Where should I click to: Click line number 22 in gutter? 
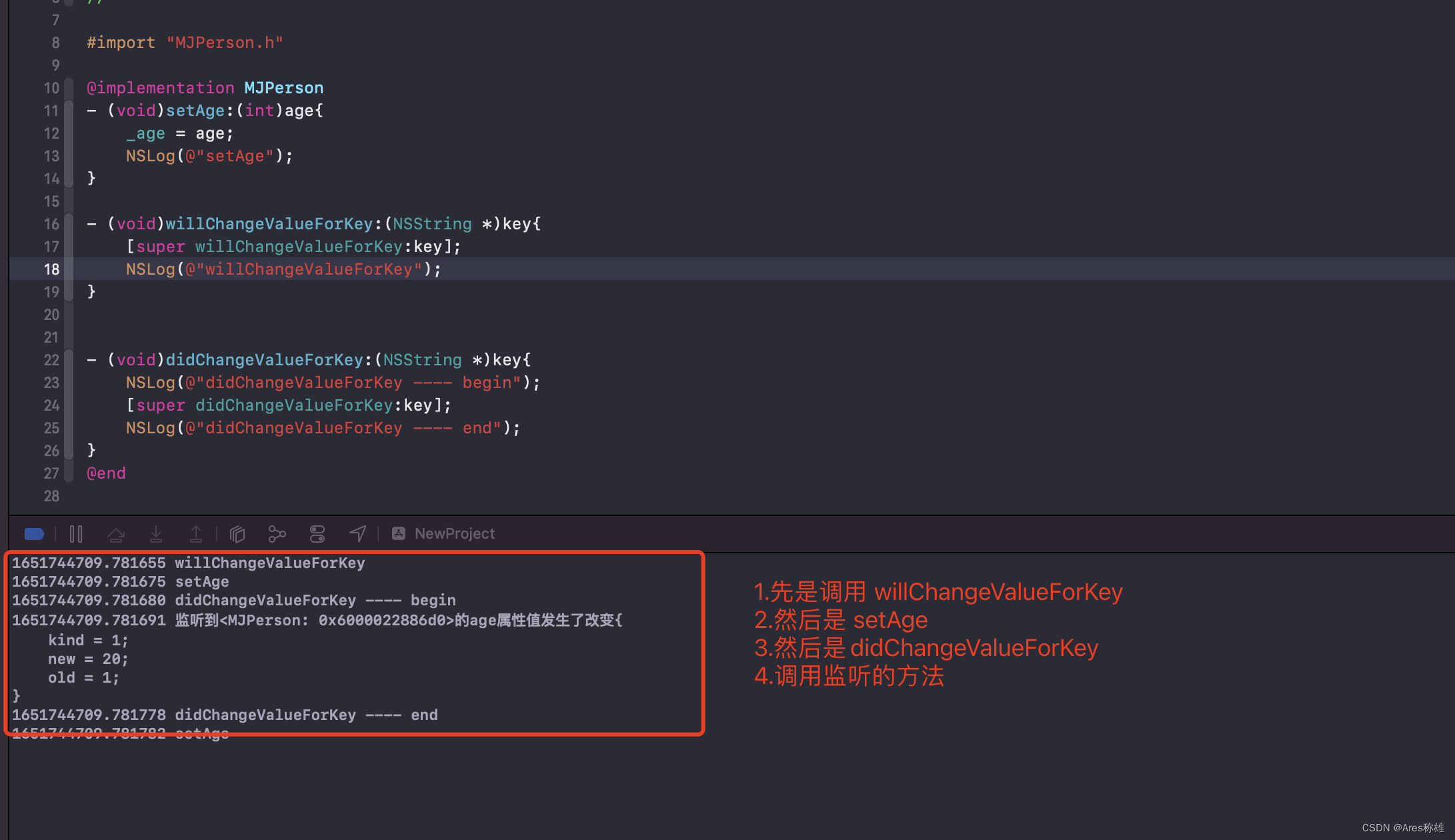pyautogui.click(x=52, y=360)
